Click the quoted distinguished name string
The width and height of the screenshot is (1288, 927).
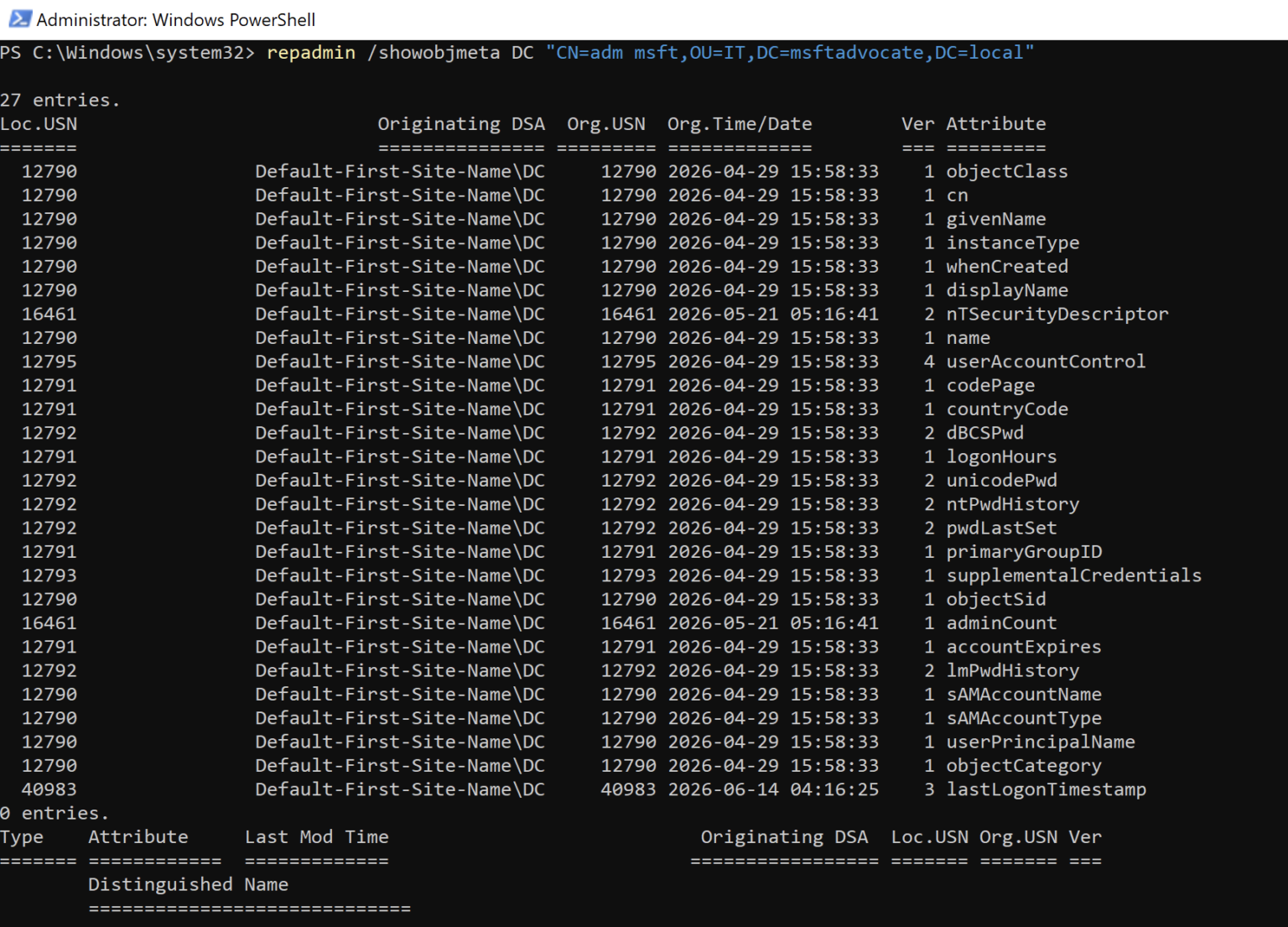click(x=790, y=53)
